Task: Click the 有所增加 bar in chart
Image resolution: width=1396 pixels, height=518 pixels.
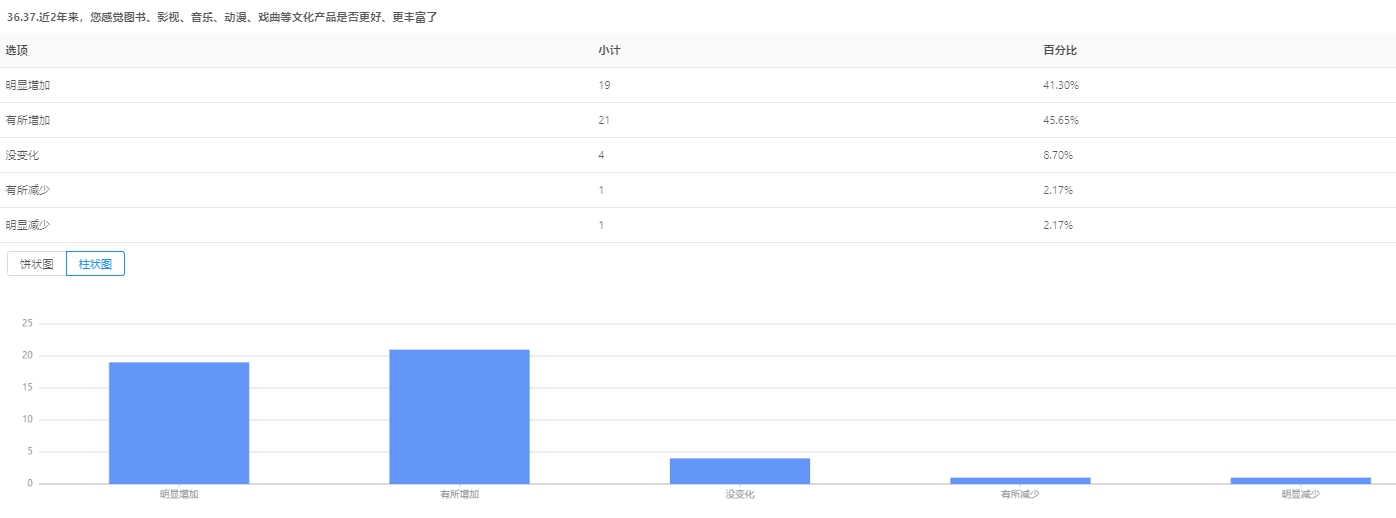Action: pyautogui.click(x=459, y=417)
